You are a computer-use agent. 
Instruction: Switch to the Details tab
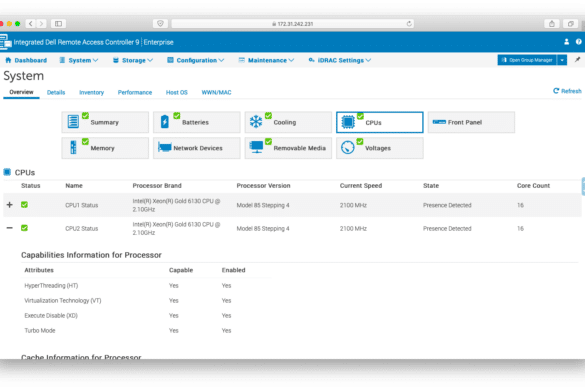point(56,92)
